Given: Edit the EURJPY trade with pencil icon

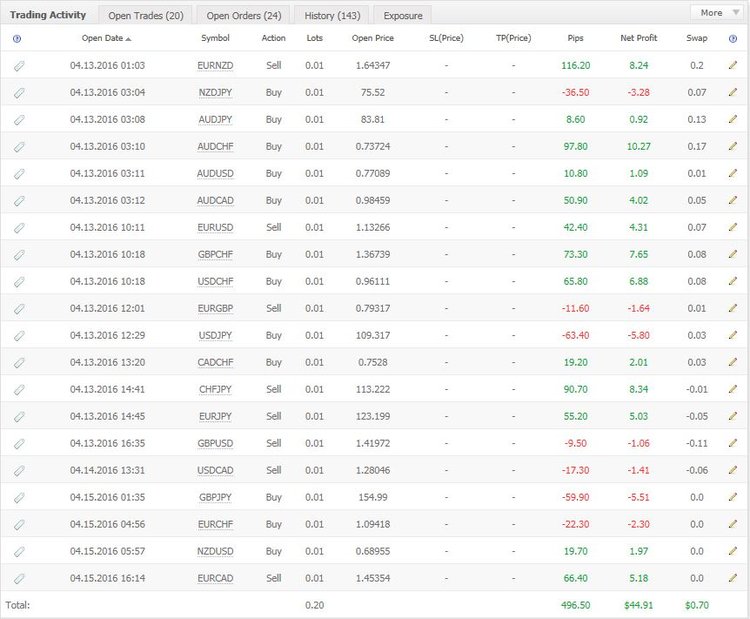Looking at the screenshot, I should pyautogui.click(x=733, y=416).
